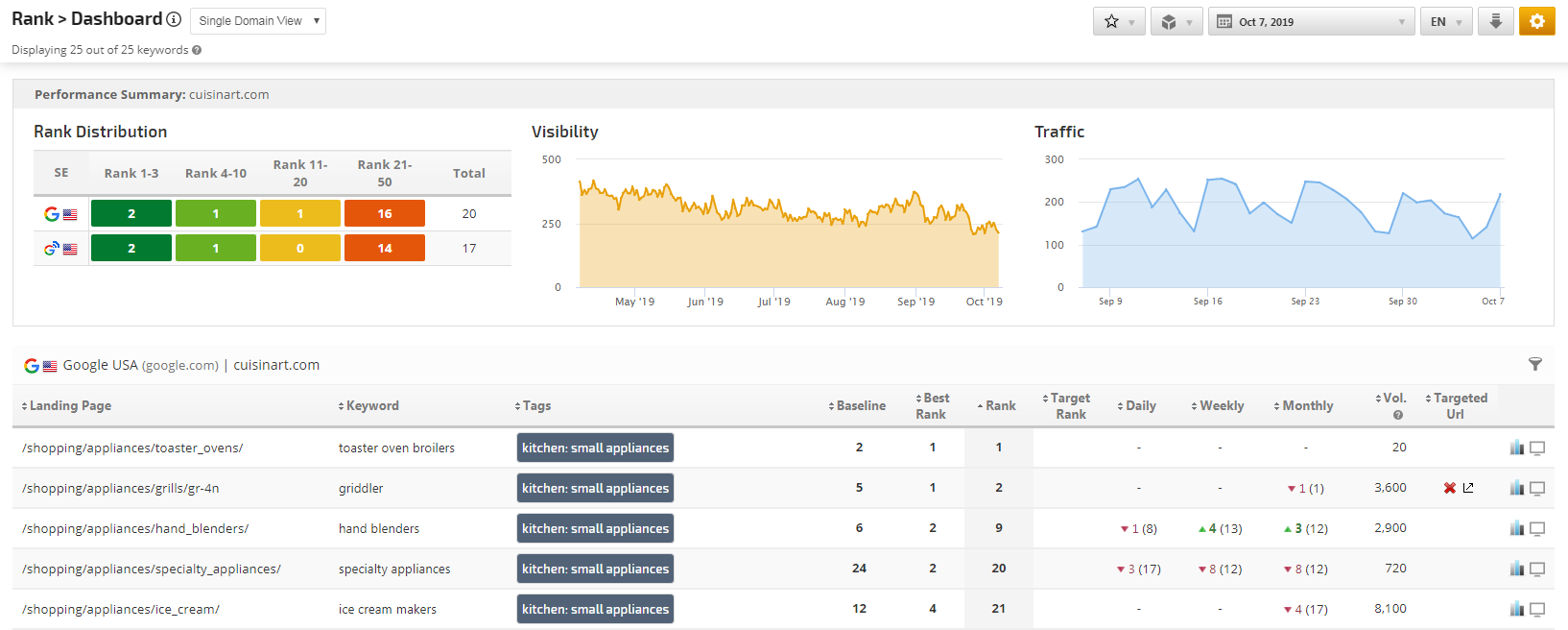Image resolution: width=1568 pixels, height=630 pixels.
Task: Click the grills/gr-4n landing page path
Action: pyautogui.click(x=121, y=489)
